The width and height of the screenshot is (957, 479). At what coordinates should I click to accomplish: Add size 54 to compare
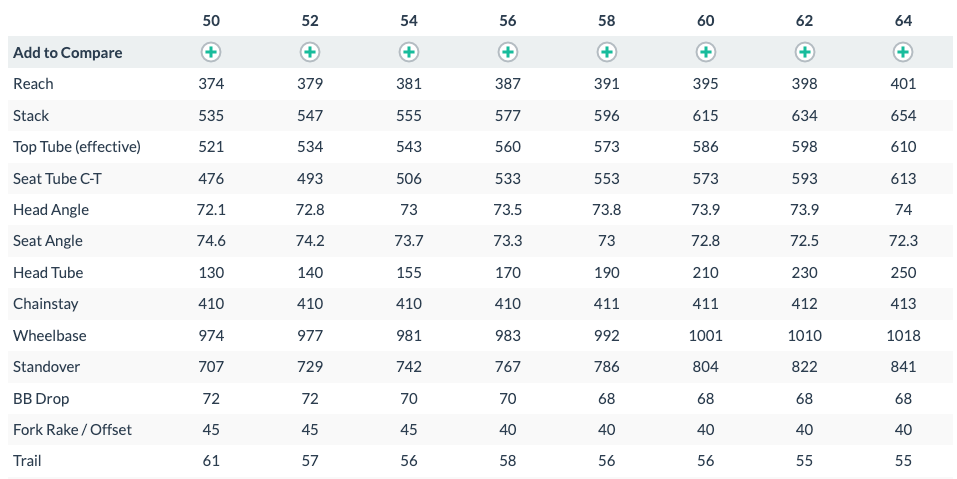pyautogui.click(x=409, y=52)
